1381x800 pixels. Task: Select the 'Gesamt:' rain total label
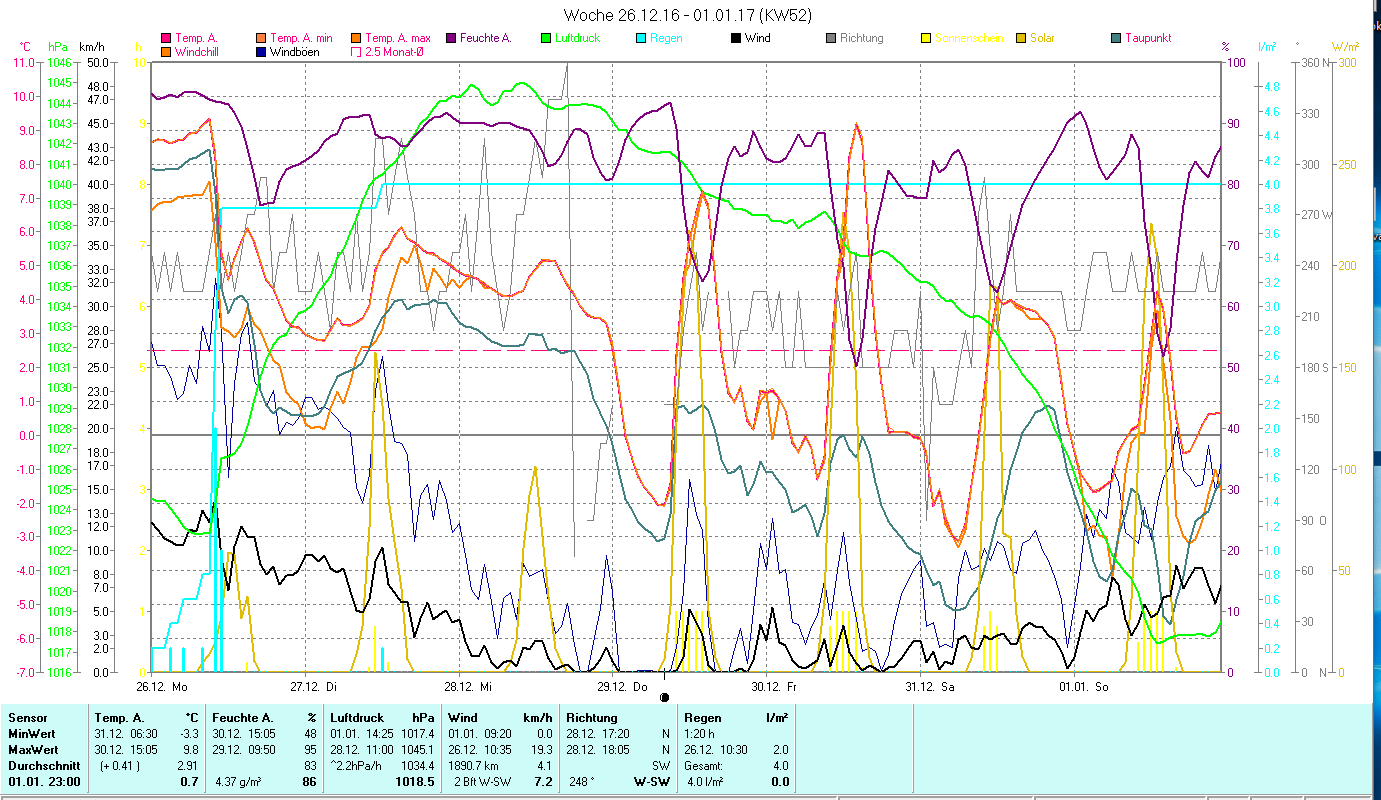704,766
